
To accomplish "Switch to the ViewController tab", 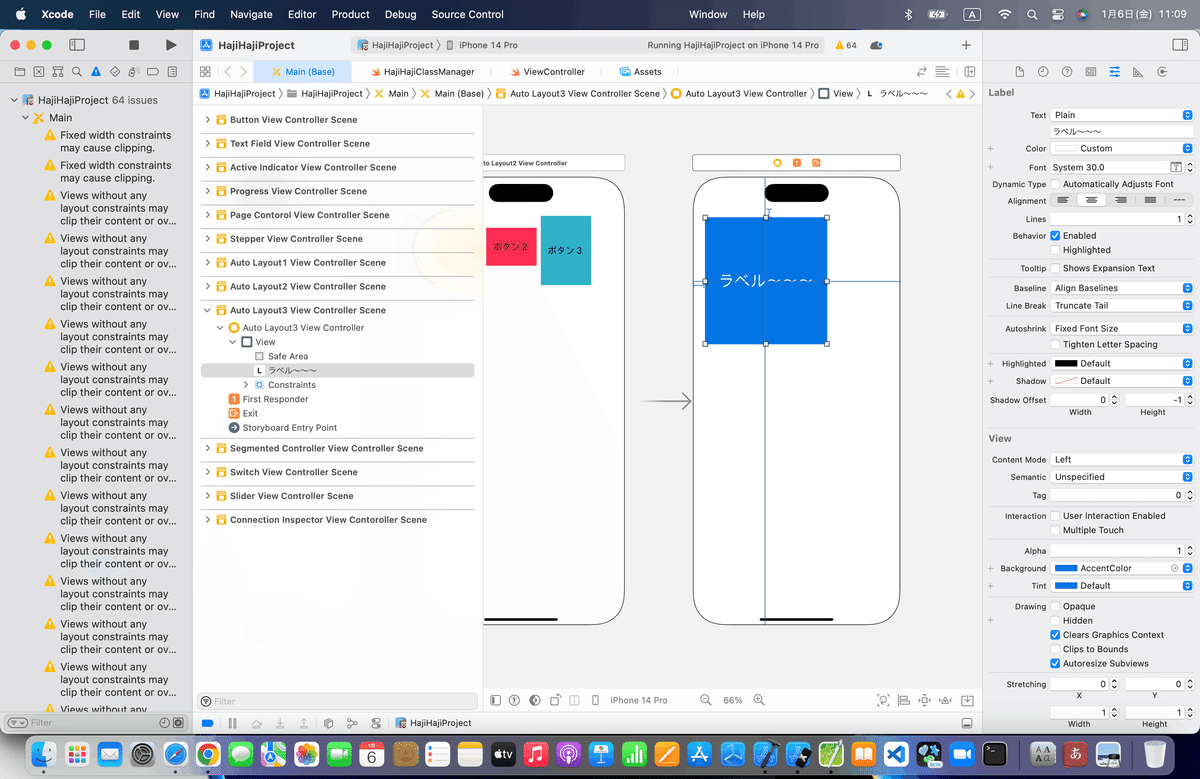I will [x=548, y=72].
